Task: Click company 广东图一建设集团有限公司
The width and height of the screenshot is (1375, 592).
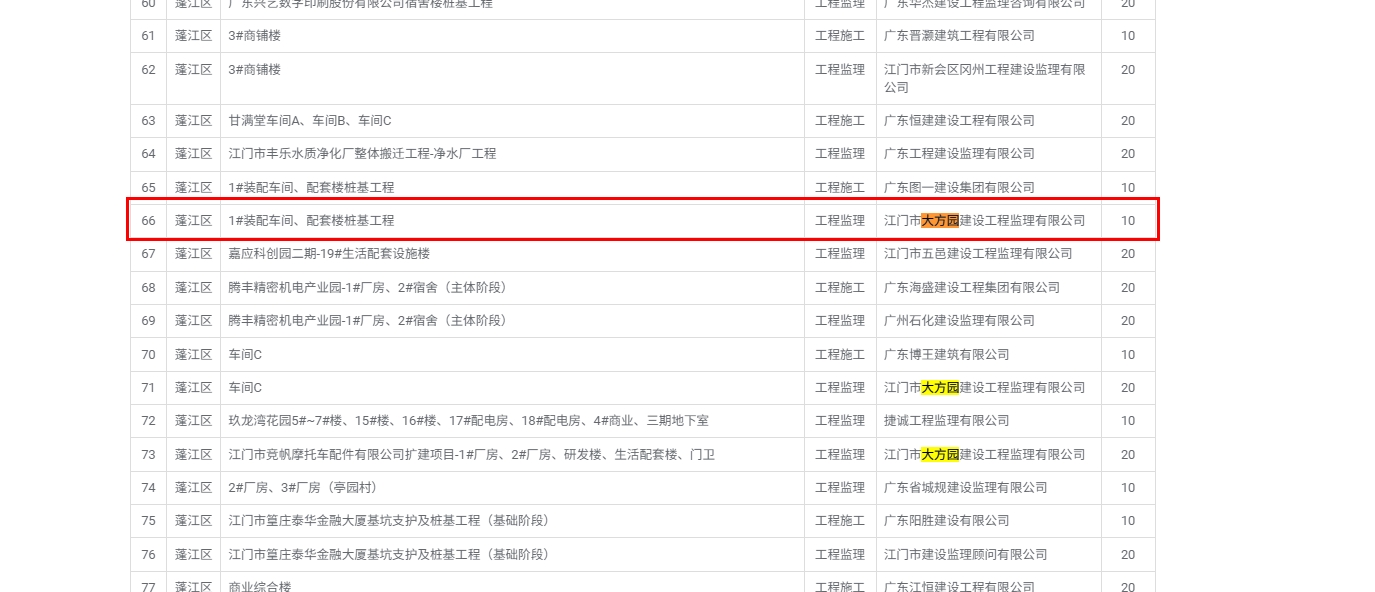Action: (959, 188)
